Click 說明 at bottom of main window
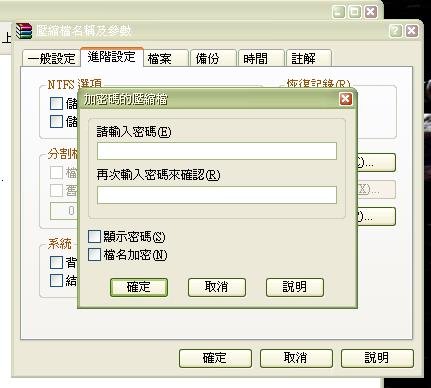Image resolution: width=431 pixels, height=388 pixels. [x=377, y=358]
